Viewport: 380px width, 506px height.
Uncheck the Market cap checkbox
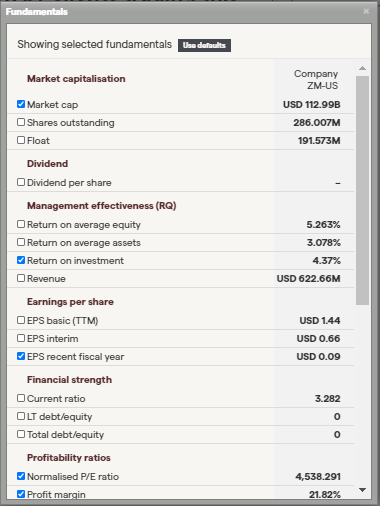[21, 104]
